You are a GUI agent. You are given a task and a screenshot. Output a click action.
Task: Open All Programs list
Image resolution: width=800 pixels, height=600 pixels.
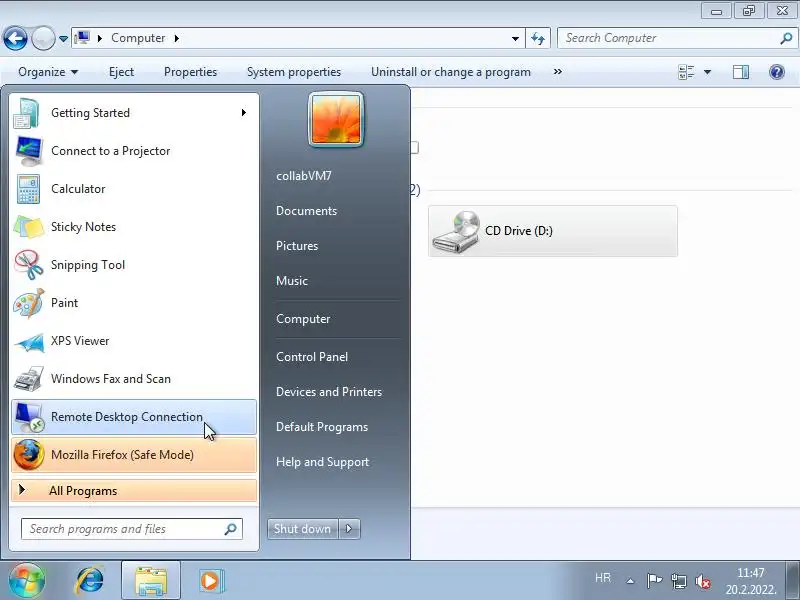[x=134, y=491]
